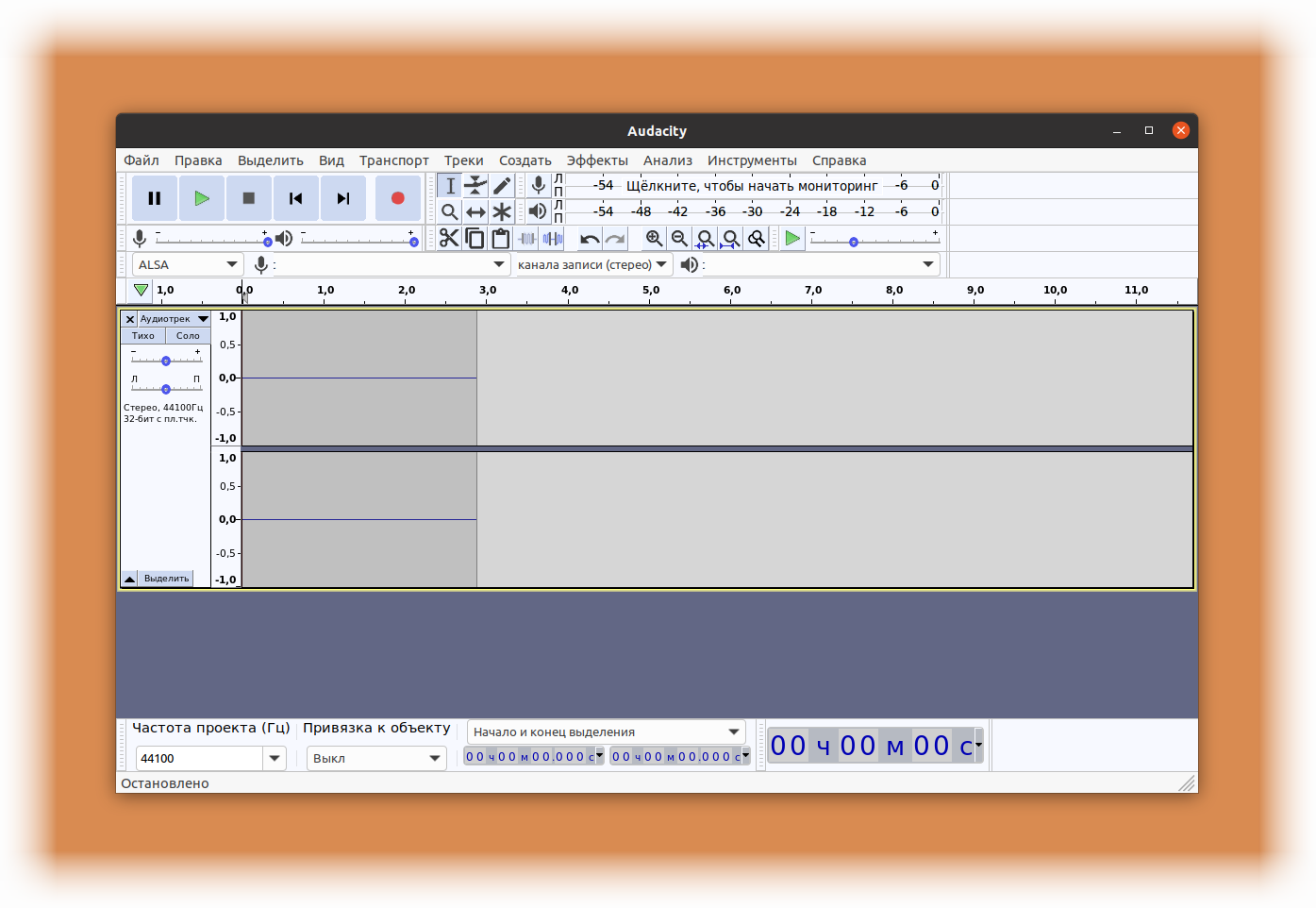1316x908 pixels.
Task: Click the track pan slider handle
Action: click(166, 389)
